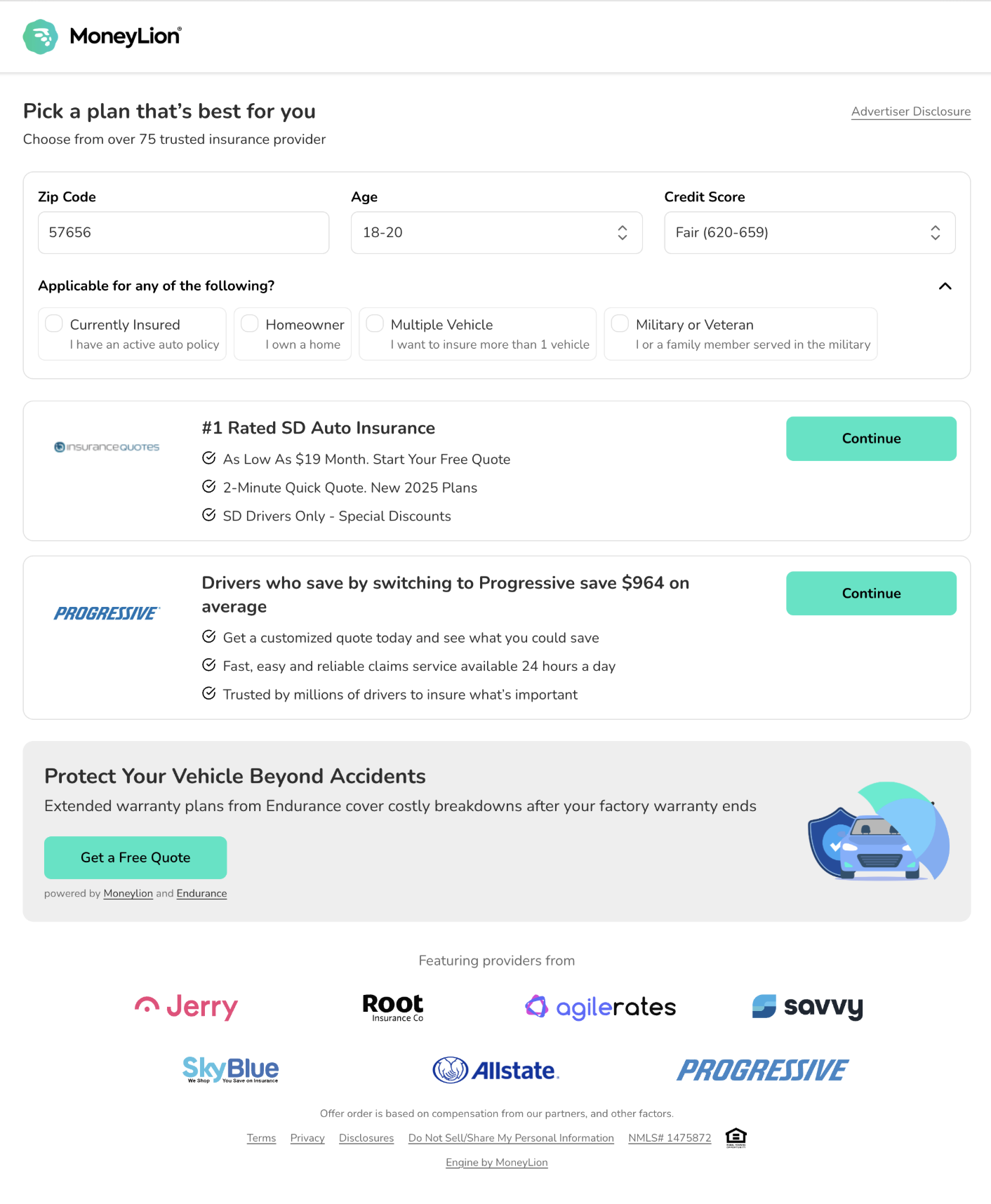Click the Savvy provider logo
This screenshot has width=991, height=1204.
pos(807,1007)
